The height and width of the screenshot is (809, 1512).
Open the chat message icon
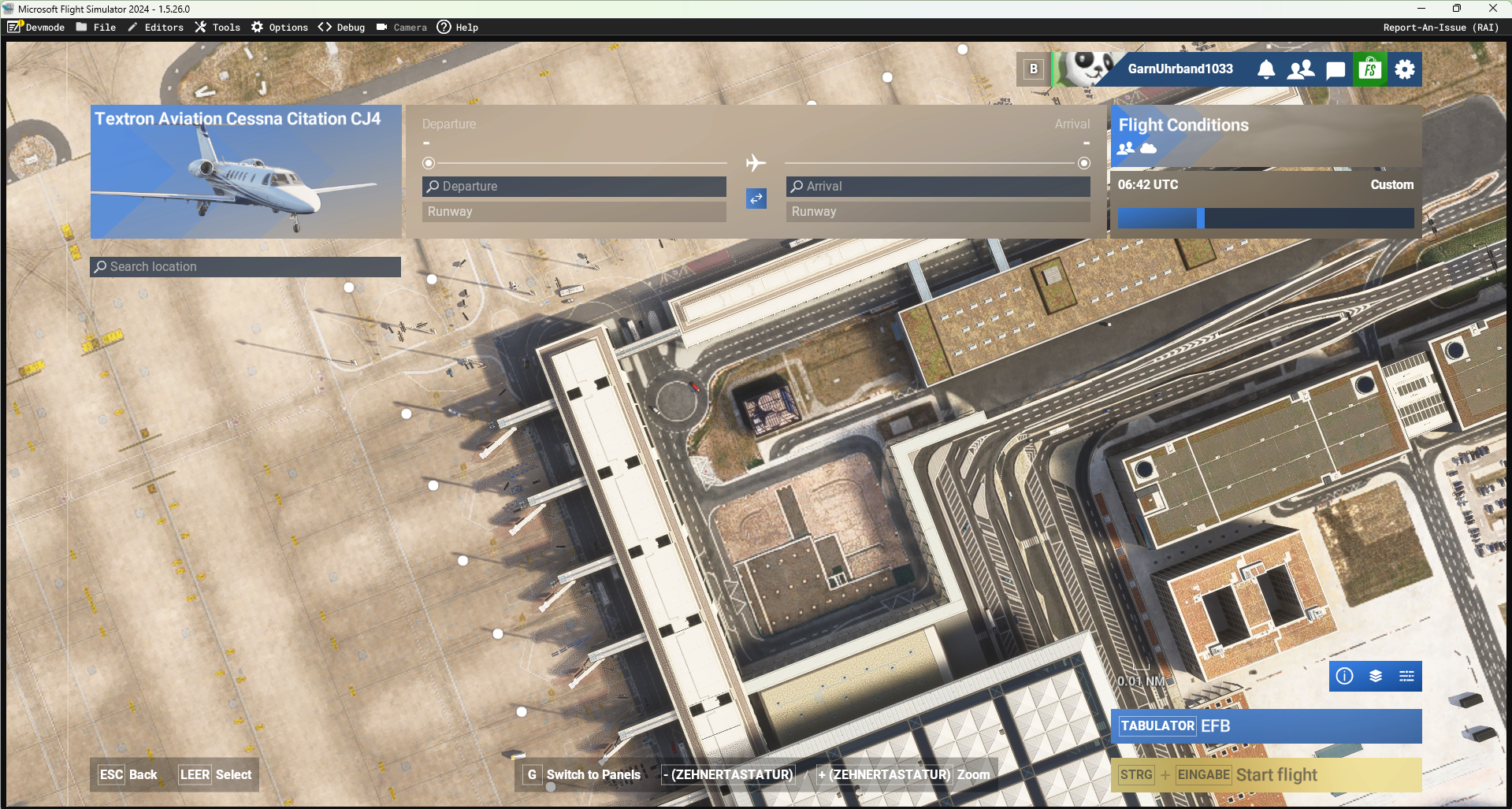click(x=1336, y=70)
